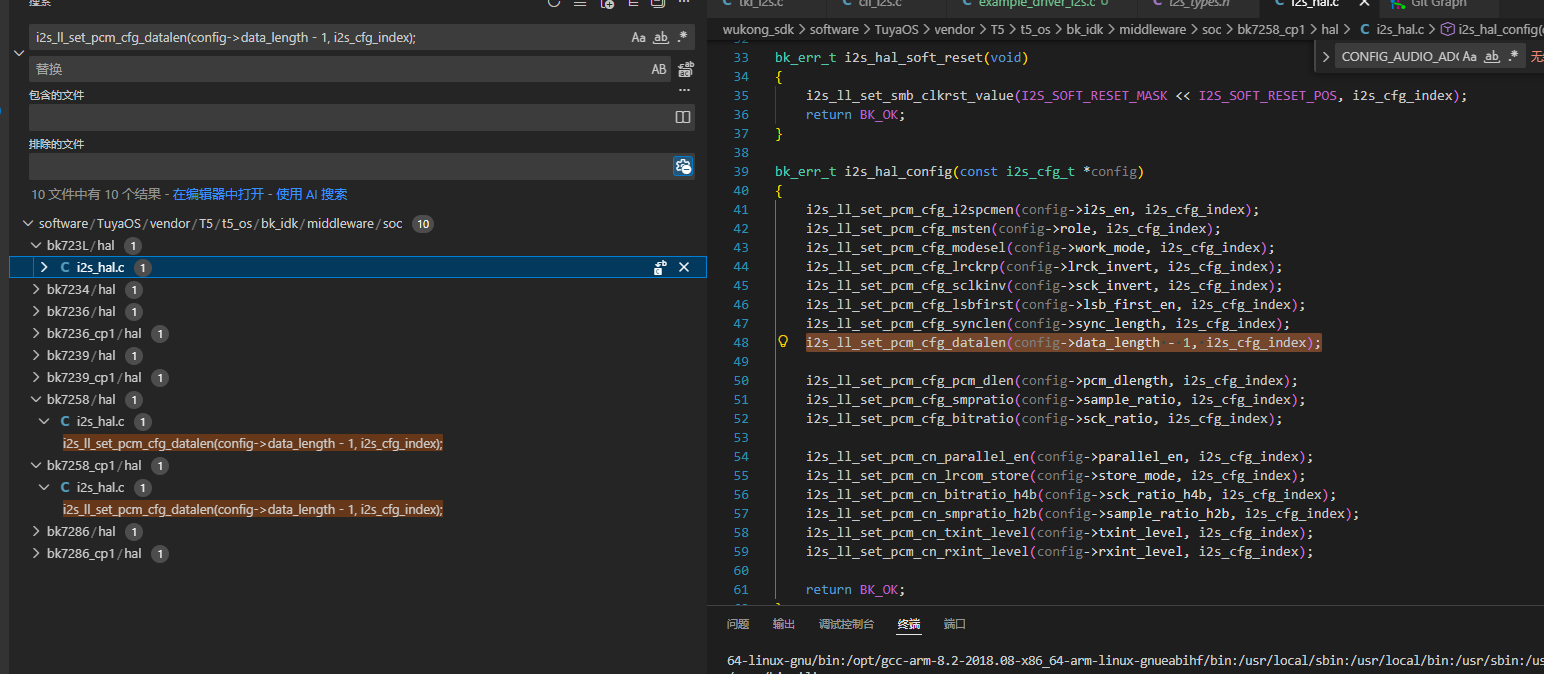Click the lightbulb code action on line 48
1544x674 pixels.
[x=784, y=342]
